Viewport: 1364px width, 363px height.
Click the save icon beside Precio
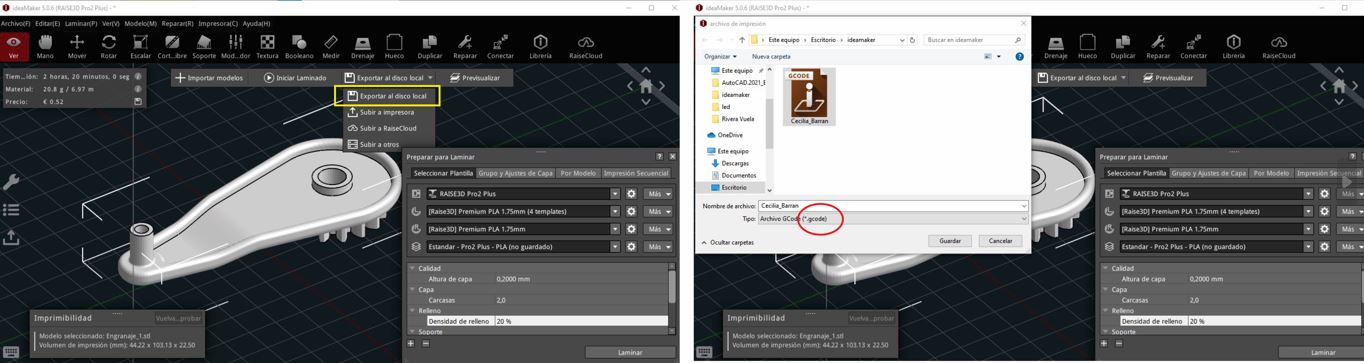(x=138, y=101)
